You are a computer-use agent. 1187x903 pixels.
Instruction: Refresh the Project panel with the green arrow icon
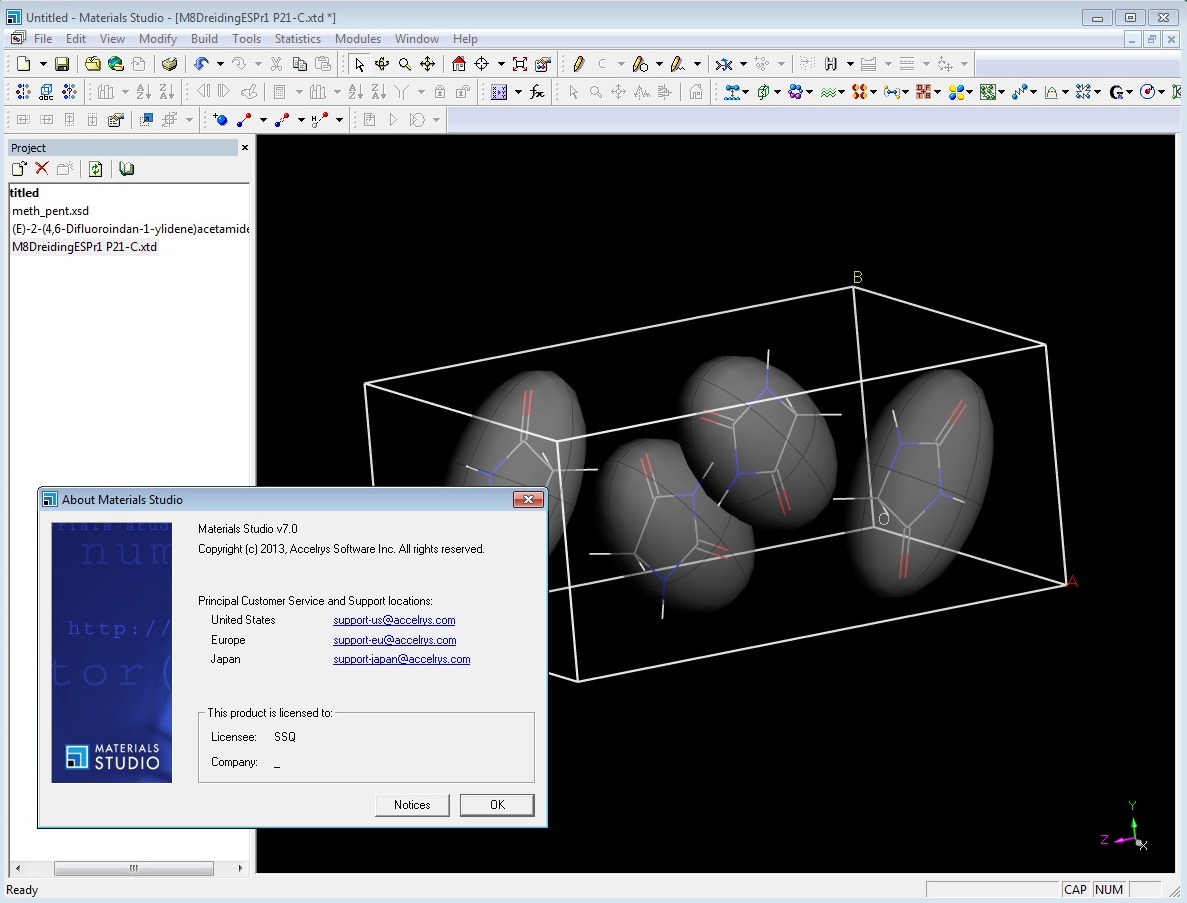coord(95,169)
